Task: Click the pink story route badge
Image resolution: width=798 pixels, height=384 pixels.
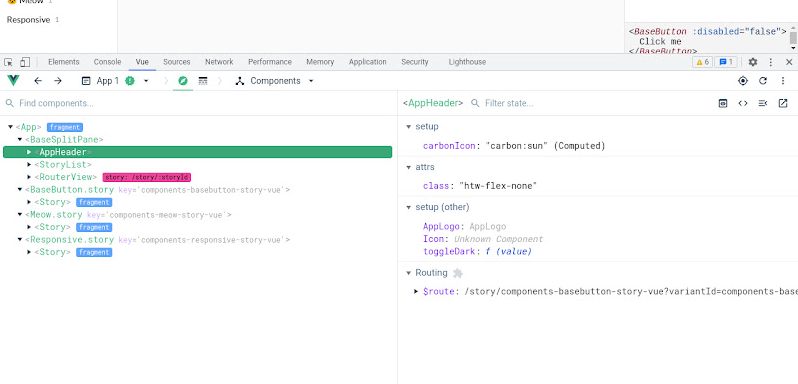Action: (x=147, y=178)
